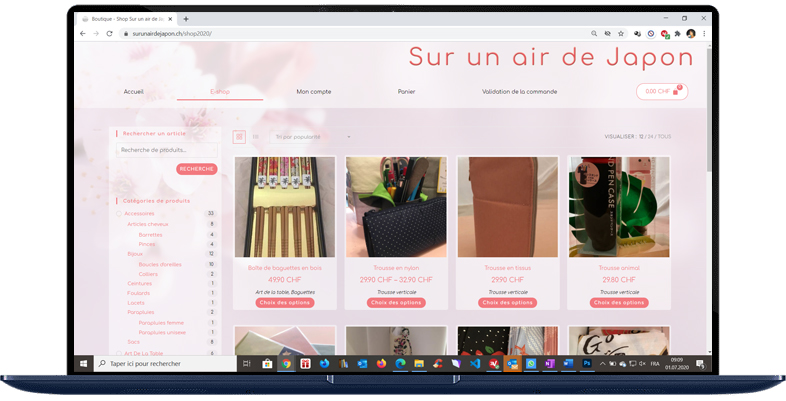The height and width of the screenshot is (401, 786).
Task: Switch to grid view layout icon
Action: (x=240, y=137)
